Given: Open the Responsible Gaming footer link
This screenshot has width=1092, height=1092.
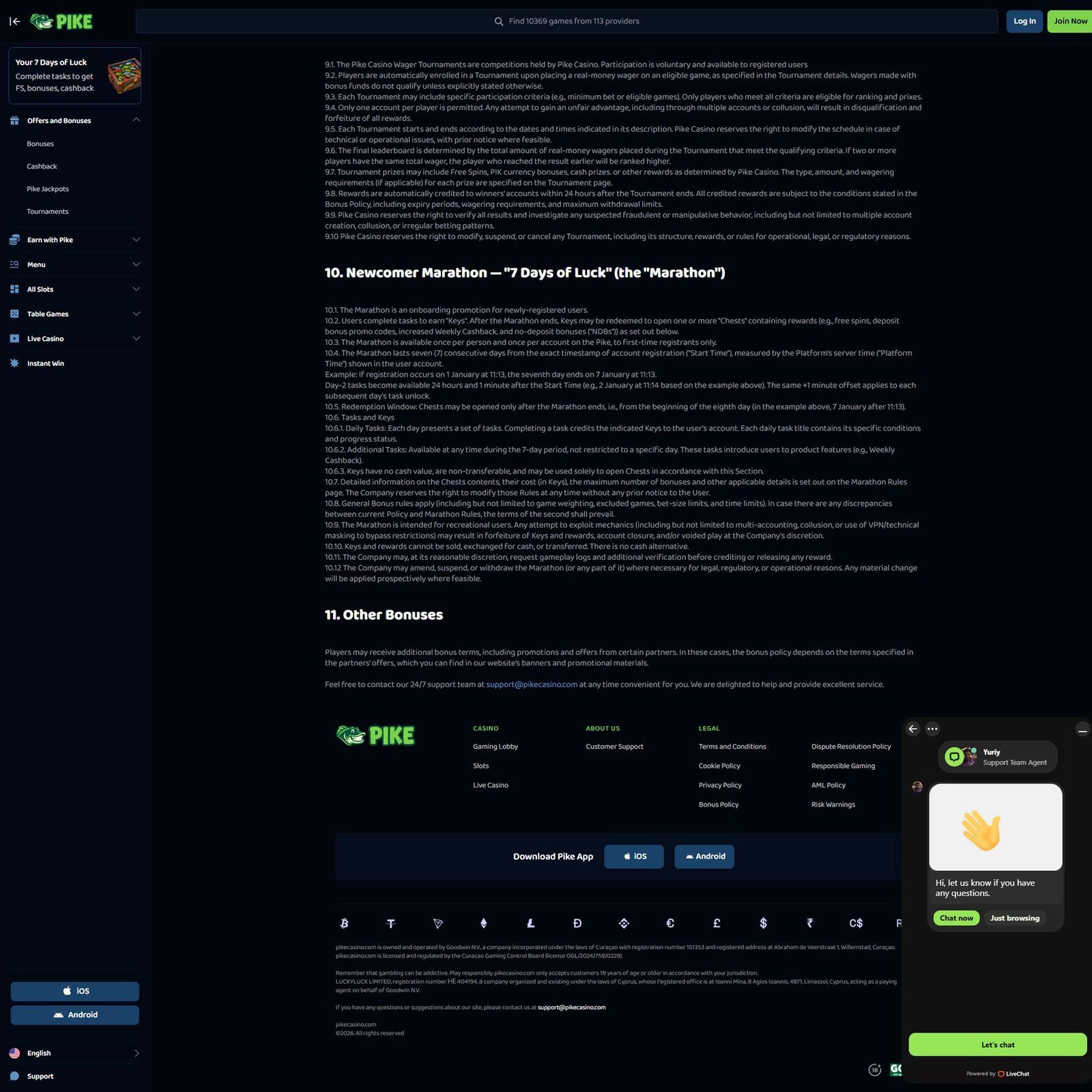Looking at the screenshot, I should (843, 766).
